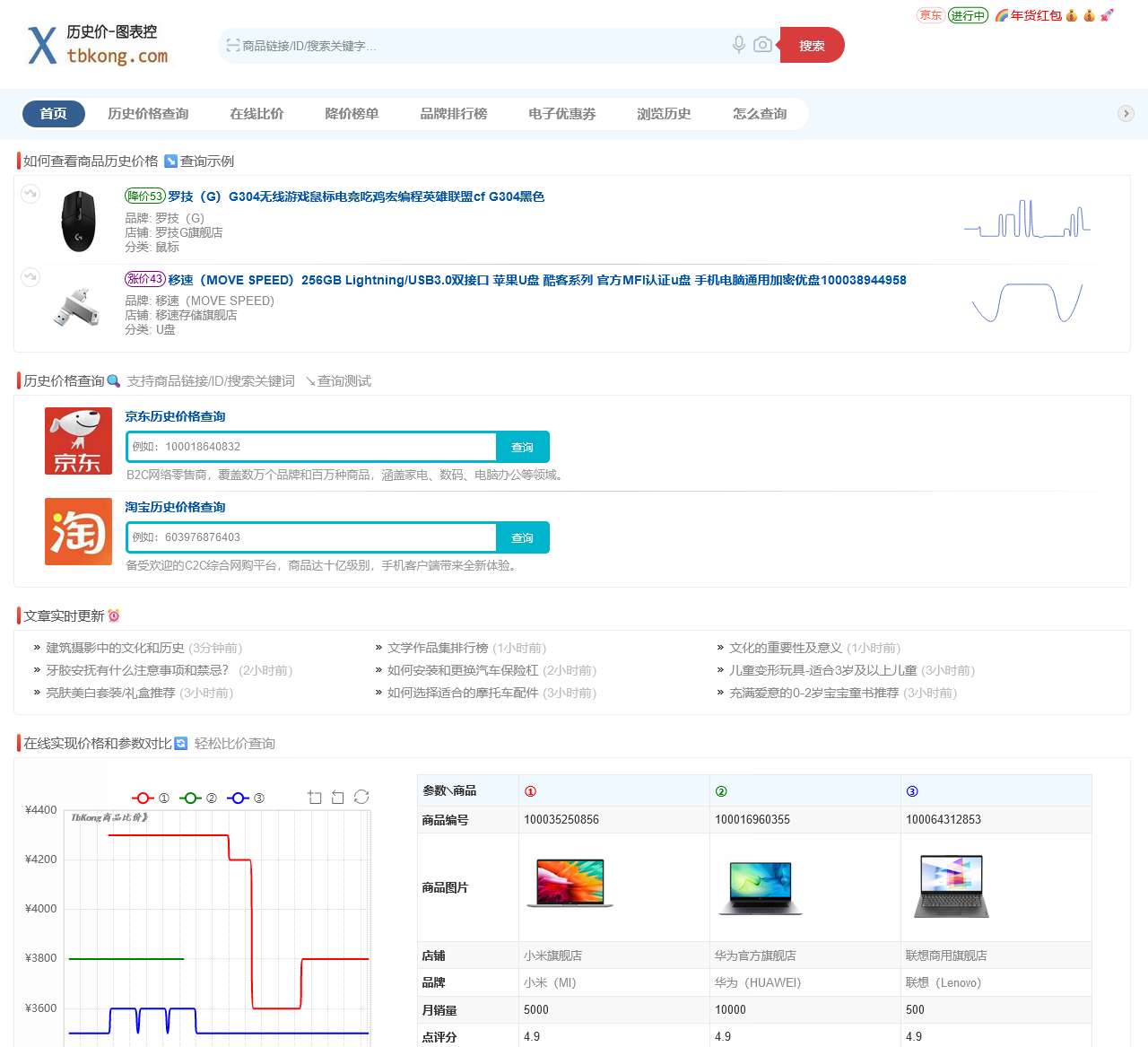Open the 在线比价 navigation tab
1148x1047 pixels.
point(257,113)
